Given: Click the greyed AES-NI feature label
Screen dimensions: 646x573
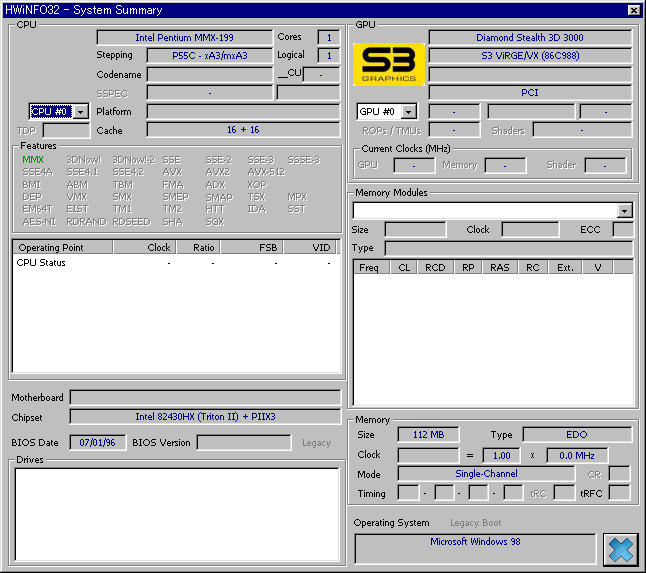Looking at the screenshot, I should 39,222.
